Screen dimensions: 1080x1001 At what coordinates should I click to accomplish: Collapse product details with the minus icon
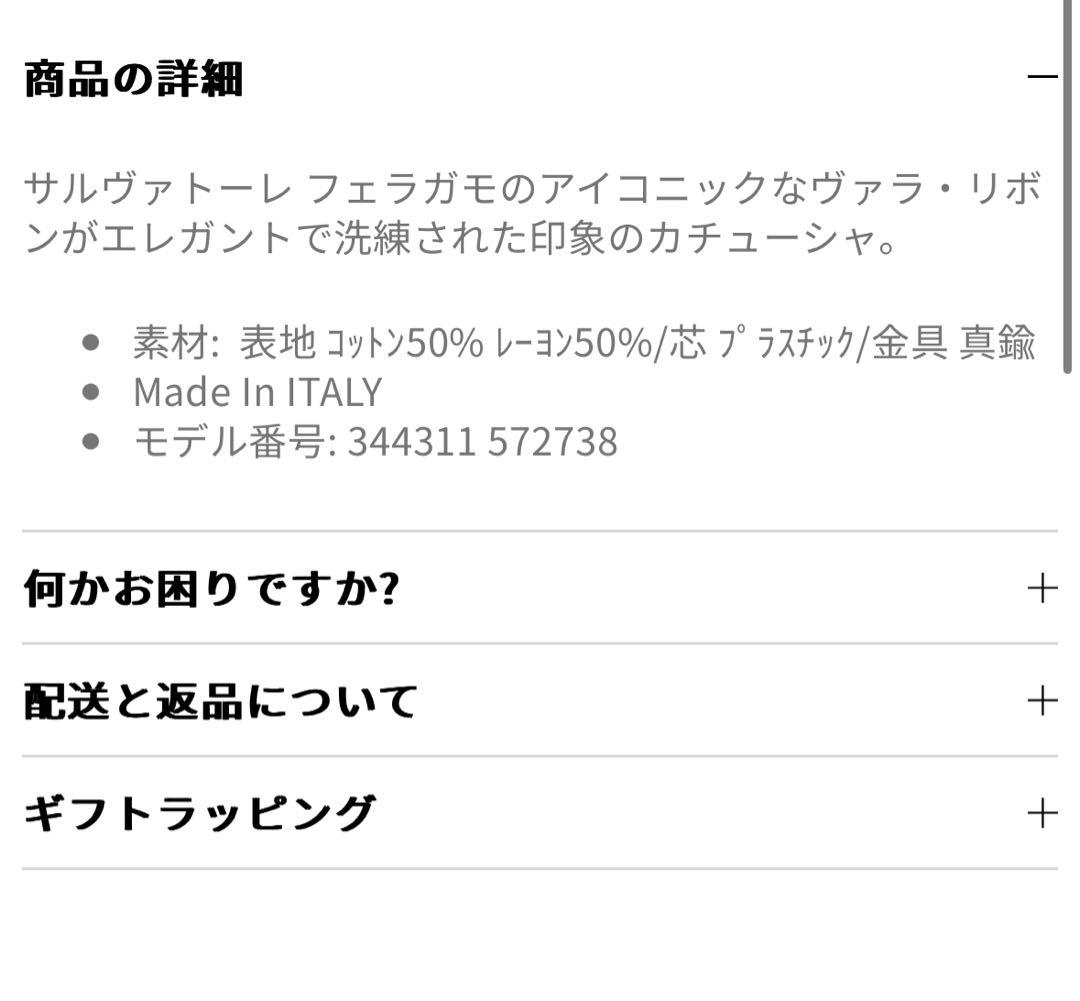1042,77
